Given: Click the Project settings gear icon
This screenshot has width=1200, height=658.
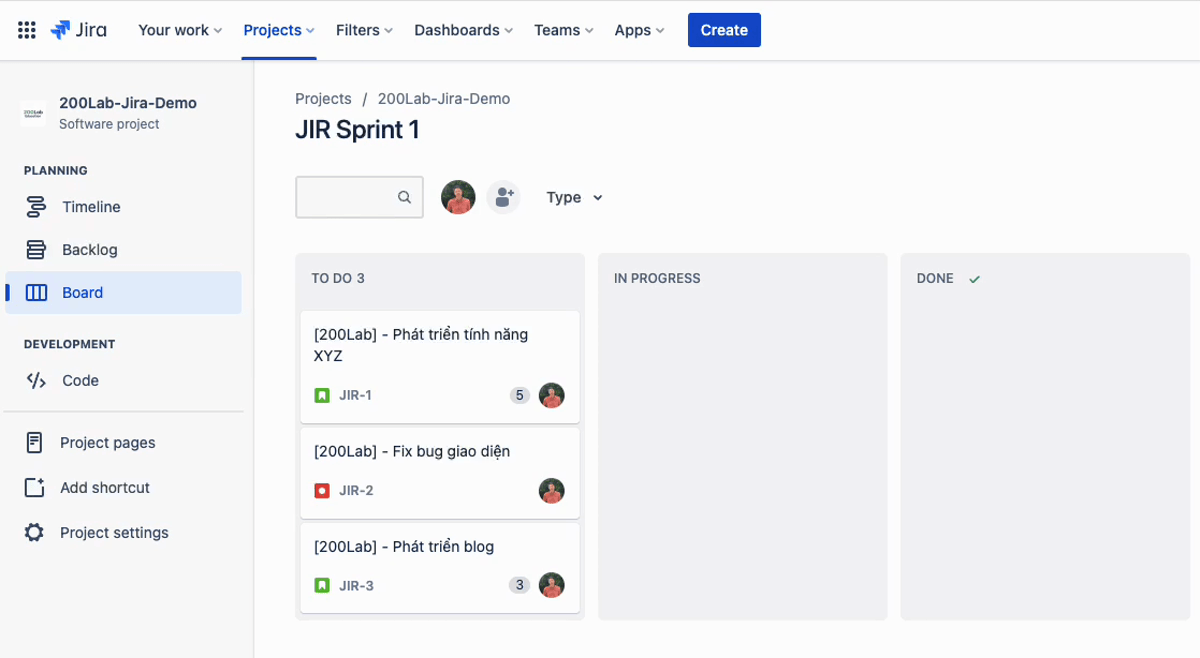Looking at the screenshot, I should 34,532.
